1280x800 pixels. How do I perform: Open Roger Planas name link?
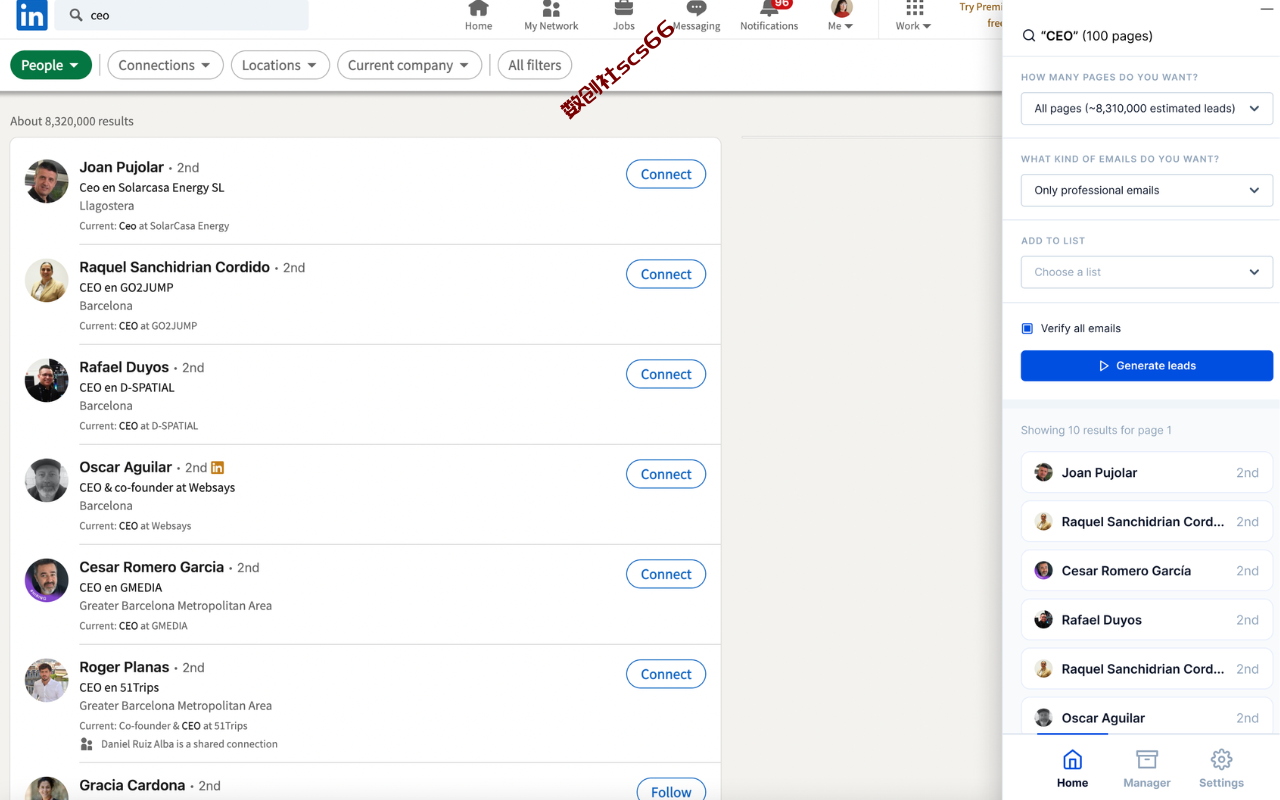(124, 667)
